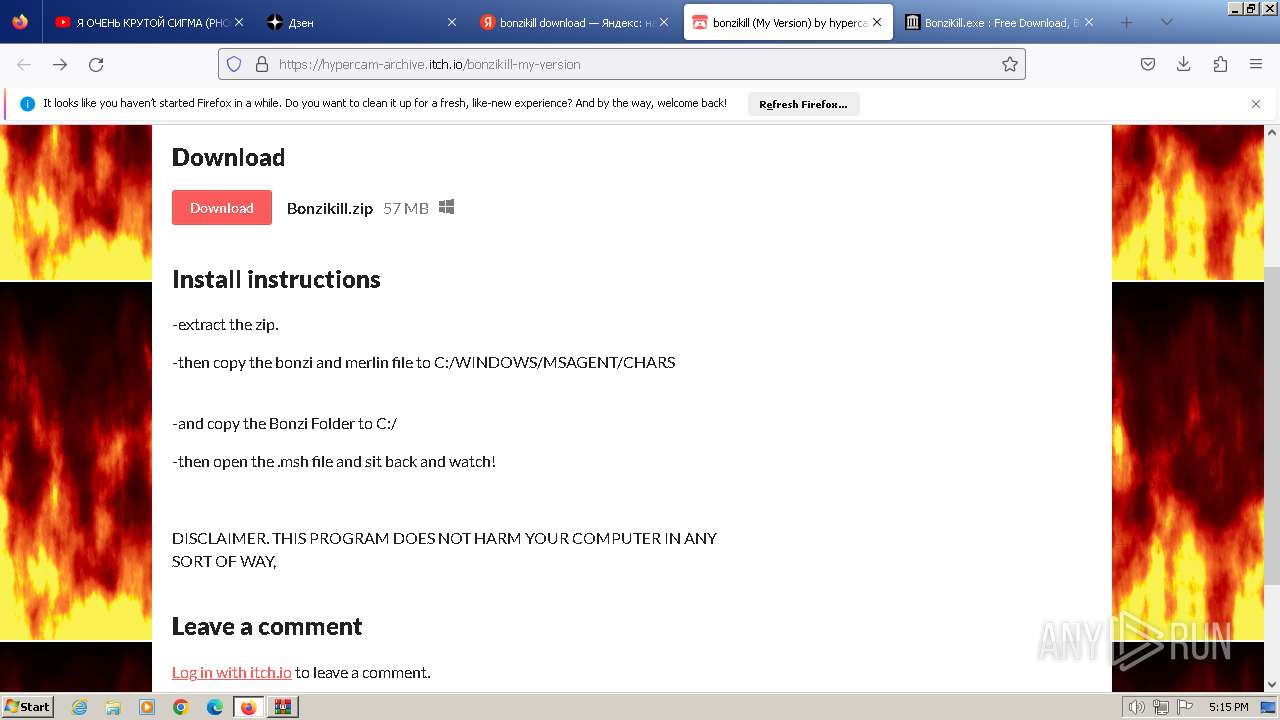The width and height of the screenshot is (1280, 720).
Task: Click the 'copy the Bonzi Folder to C:/' line
Action: pos(285,423)
